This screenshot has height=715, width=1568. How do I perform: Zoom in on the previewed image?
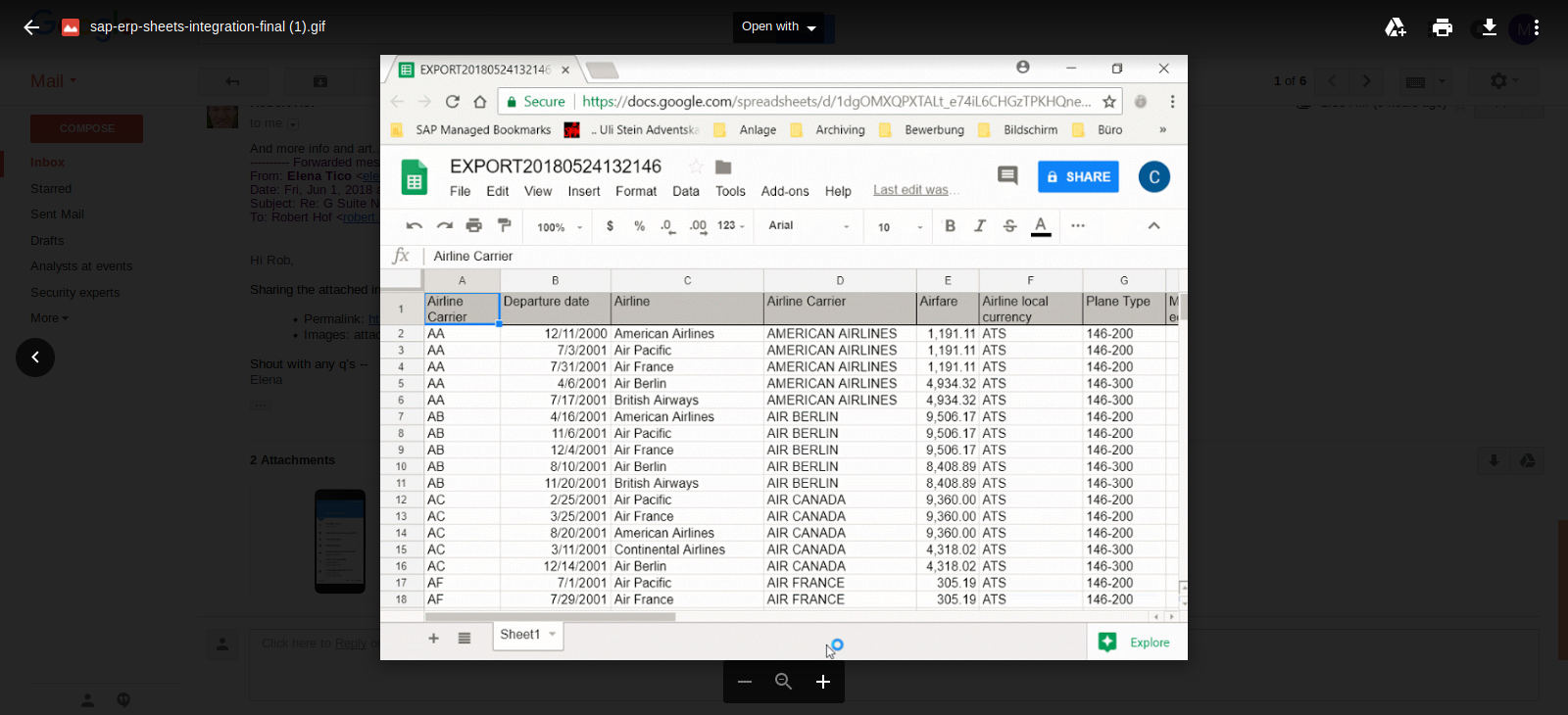click(x=823, y=682)
